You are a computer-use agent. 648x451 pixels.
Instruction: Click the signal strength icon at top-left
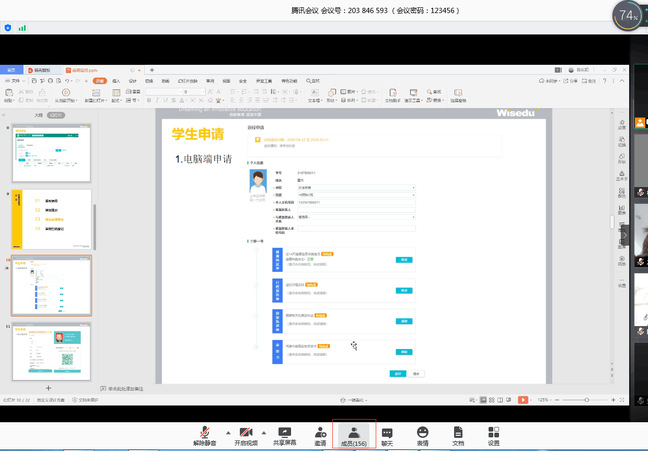pos(22,29)
